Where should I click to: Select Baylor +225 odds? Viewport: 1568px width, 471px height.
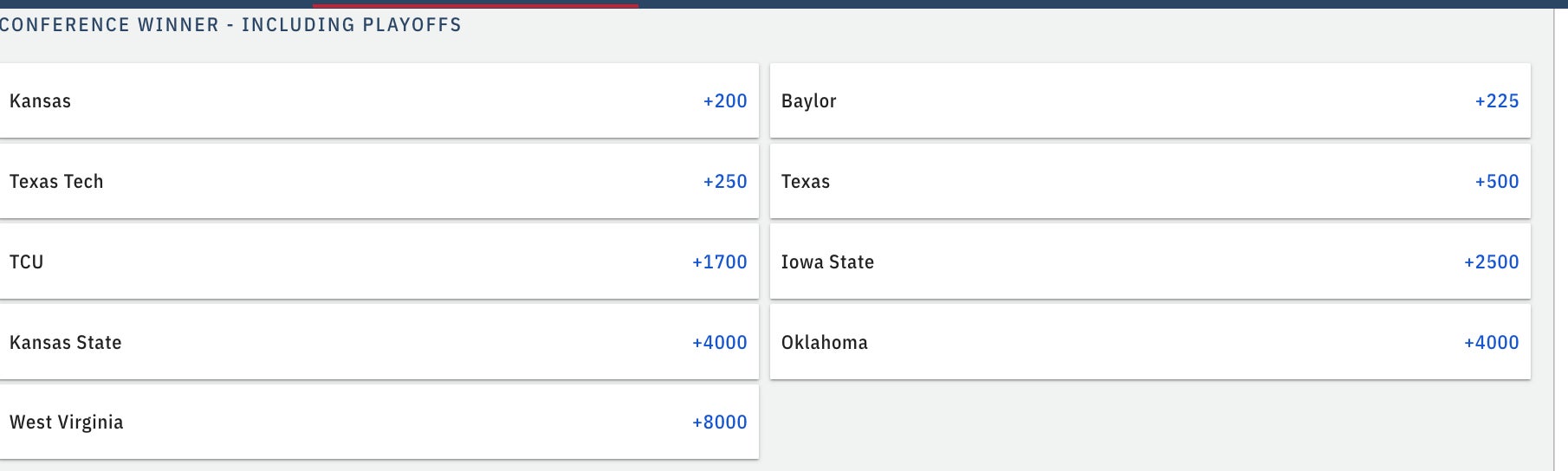1496,101
